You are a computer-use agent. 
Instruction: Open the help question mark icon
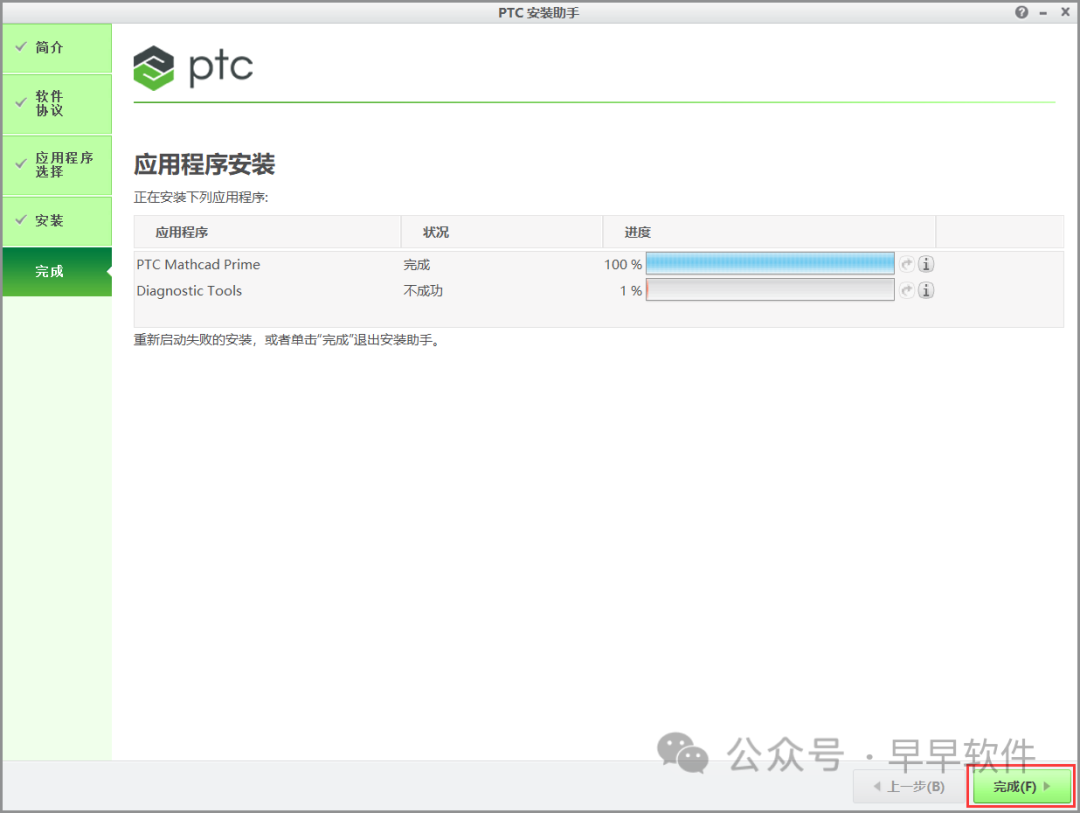click(x=1021, y=12)
